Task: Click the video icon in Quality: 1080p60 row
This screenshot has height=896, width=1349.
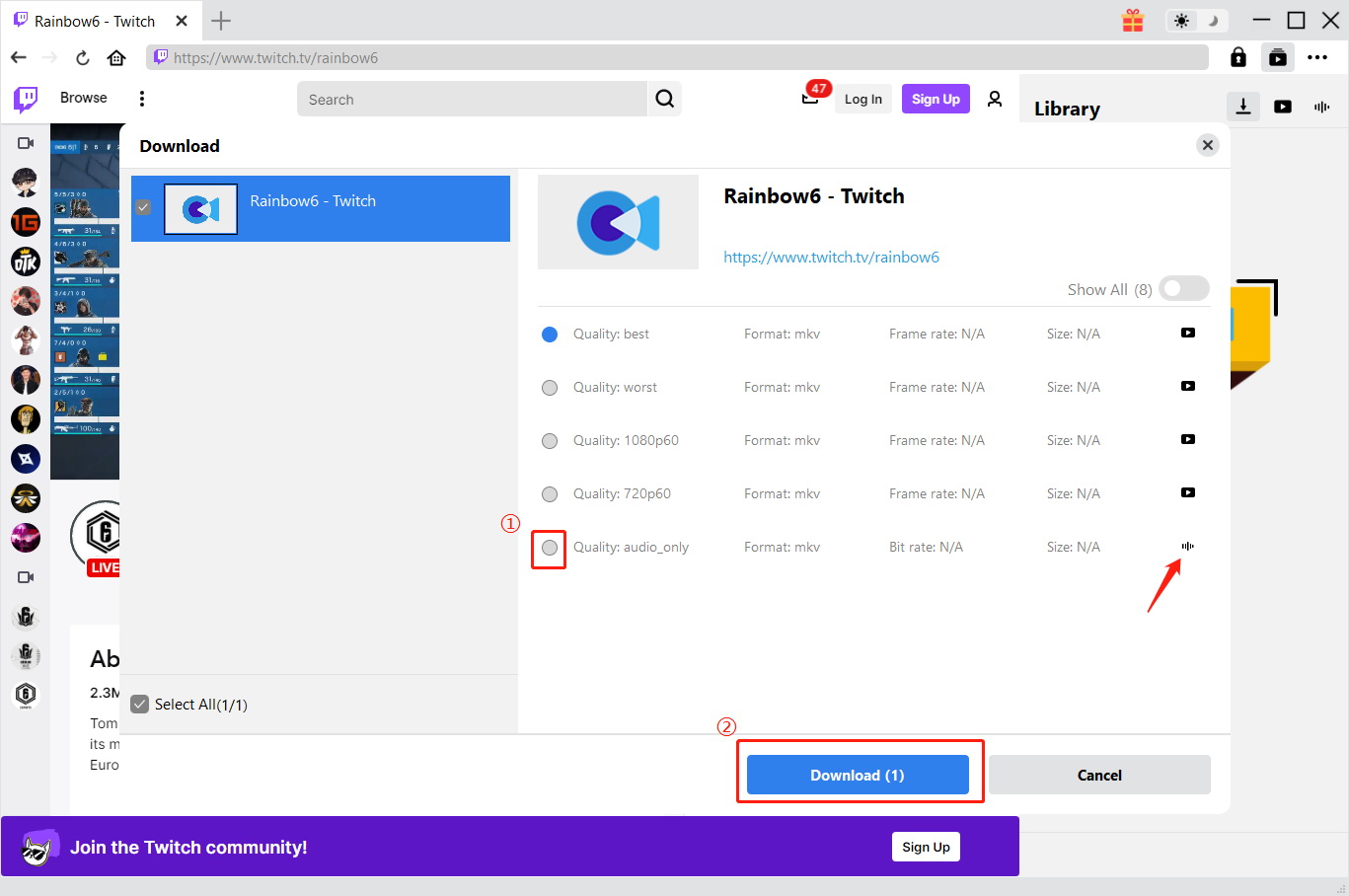Action: pyautogui.click(x=1188, y=439)
